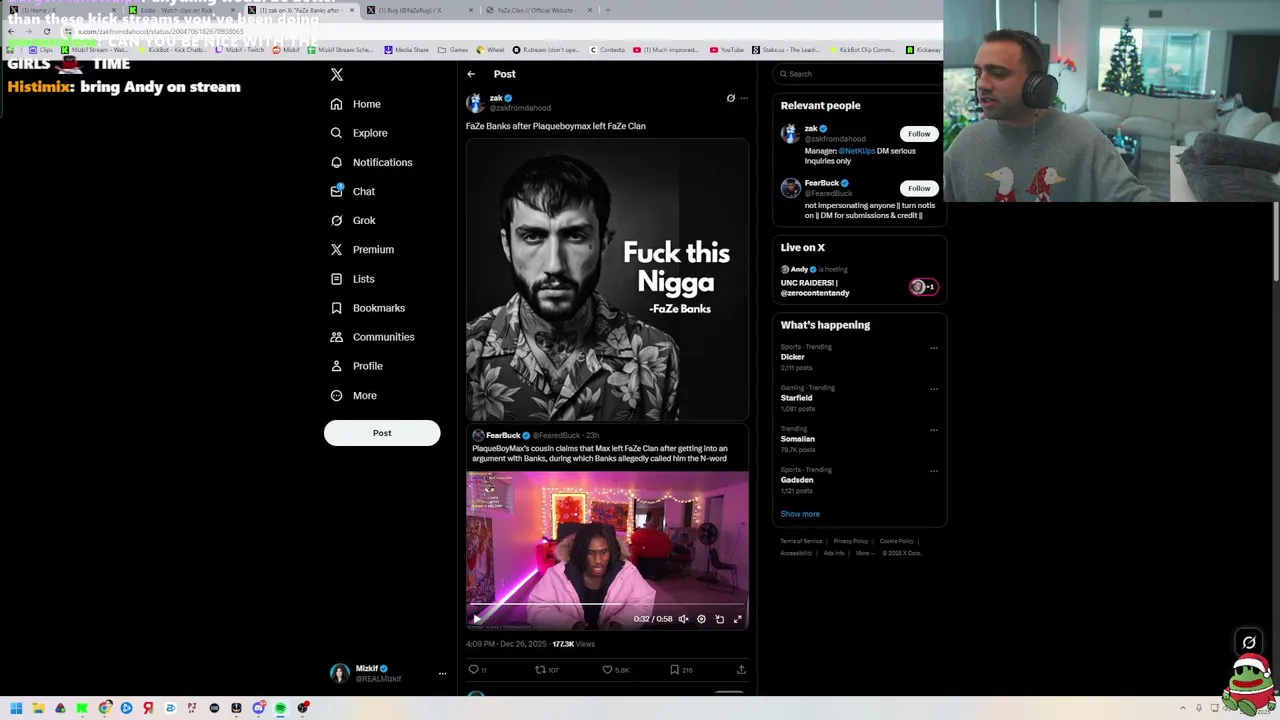Open Notifications in the sidebar

tap(371, 162)
